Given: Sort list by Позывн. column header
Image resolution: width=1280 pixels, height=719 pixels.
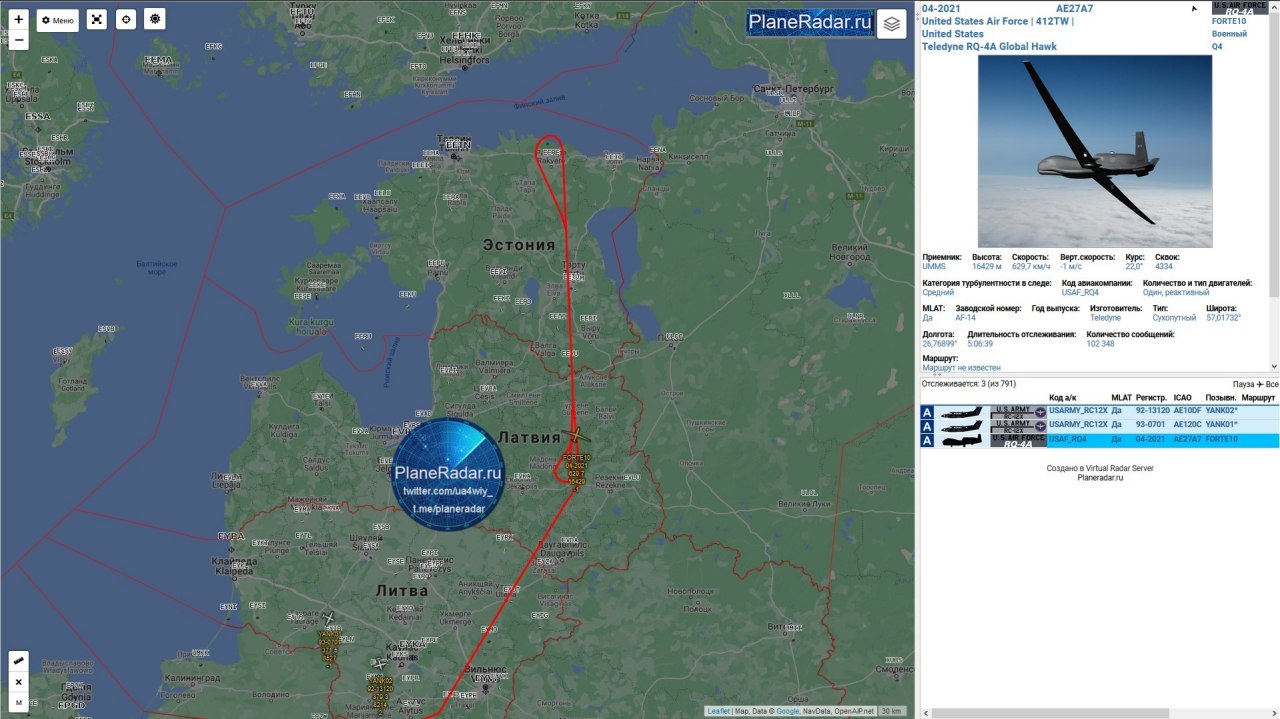Looking at the screenshot, I should click(x=1221, y=398).
